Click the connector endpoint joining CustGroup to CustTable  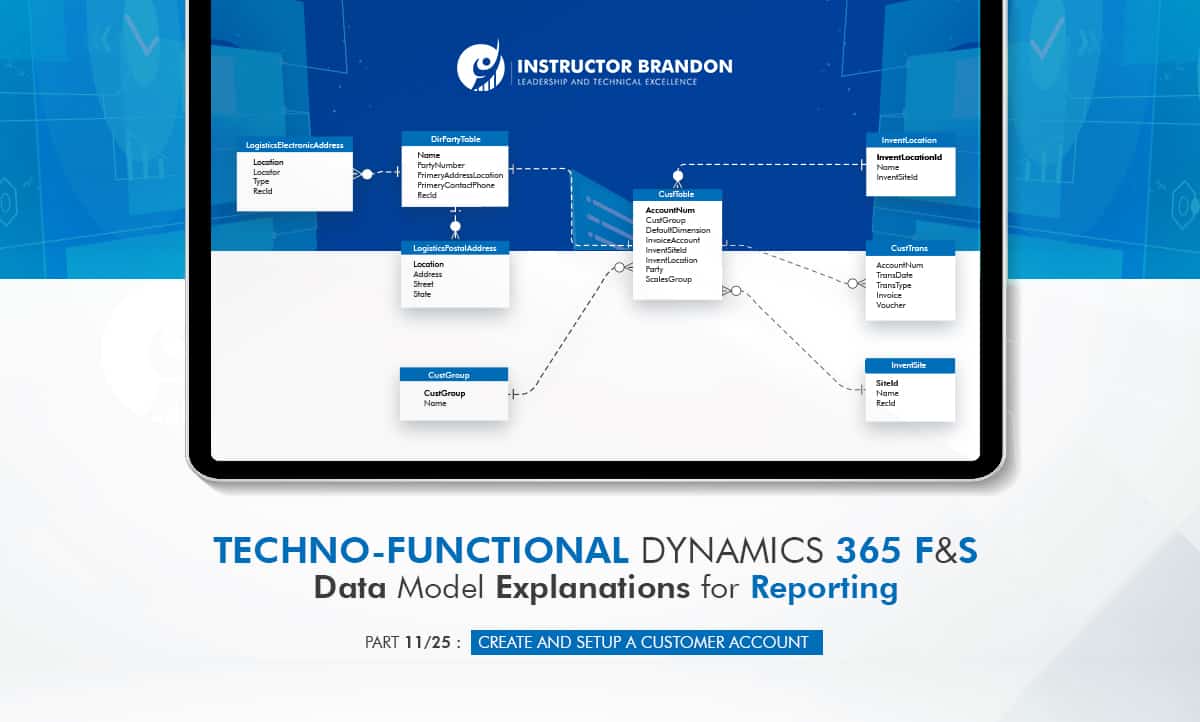point(513,393)
